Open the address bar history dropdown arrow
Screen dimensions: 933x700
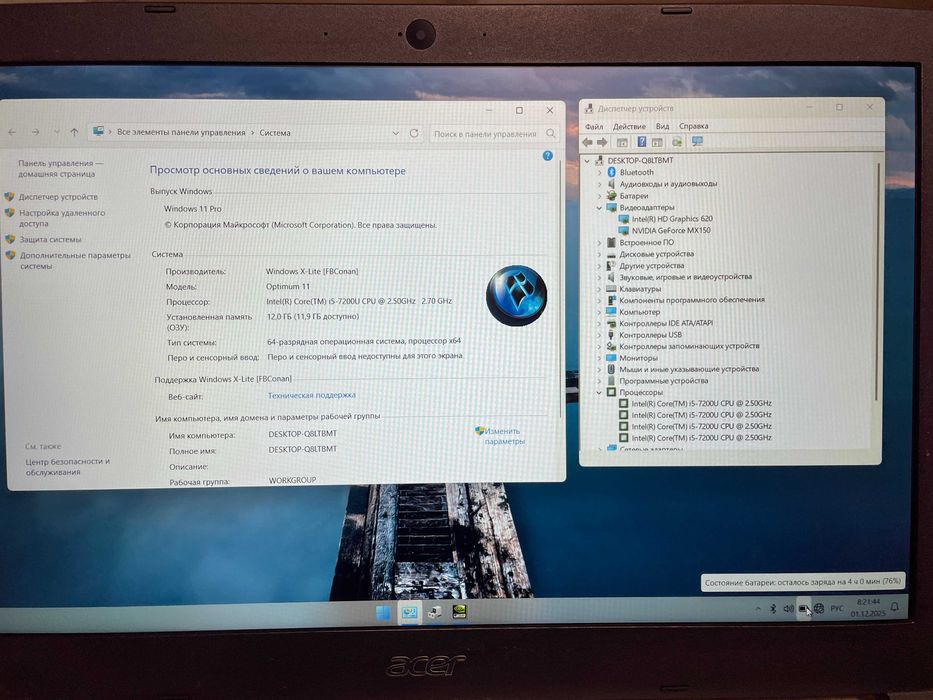pos(396,133)
